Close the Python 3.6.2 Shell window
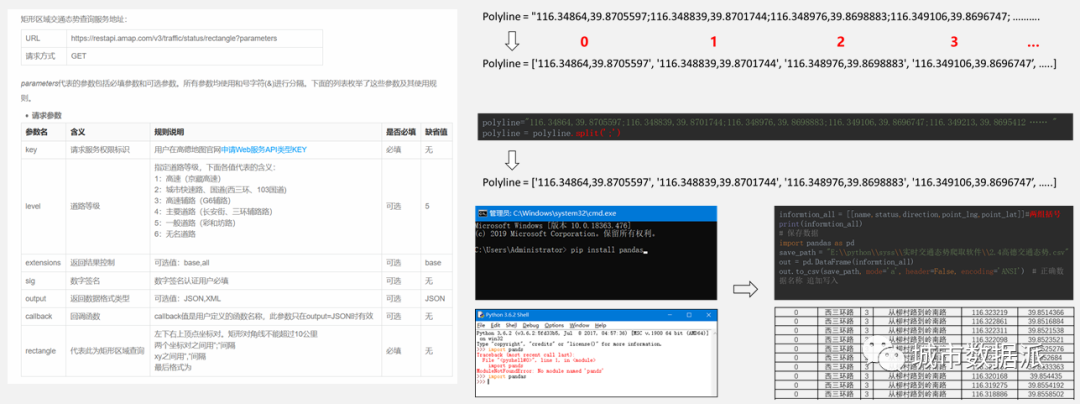The width and height of the screenshot is (1080, 404). (708, 315)
